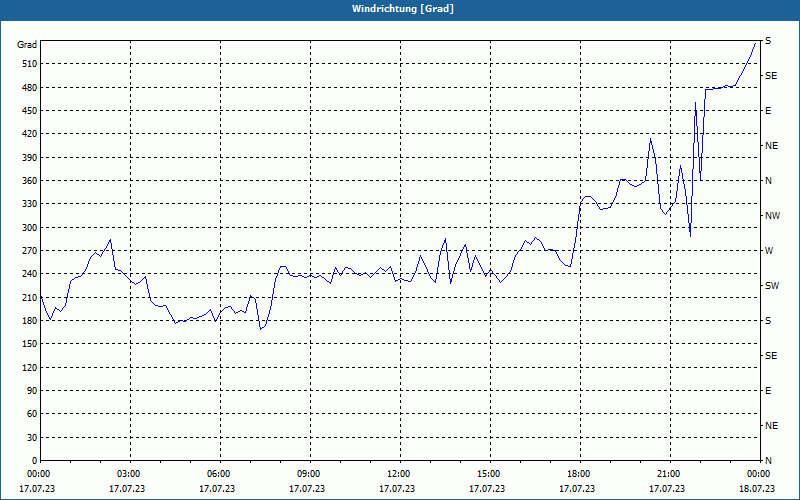The image size is (800, 500).
Task: Click the 180 value on the left axis
Action: click(29, 320)
